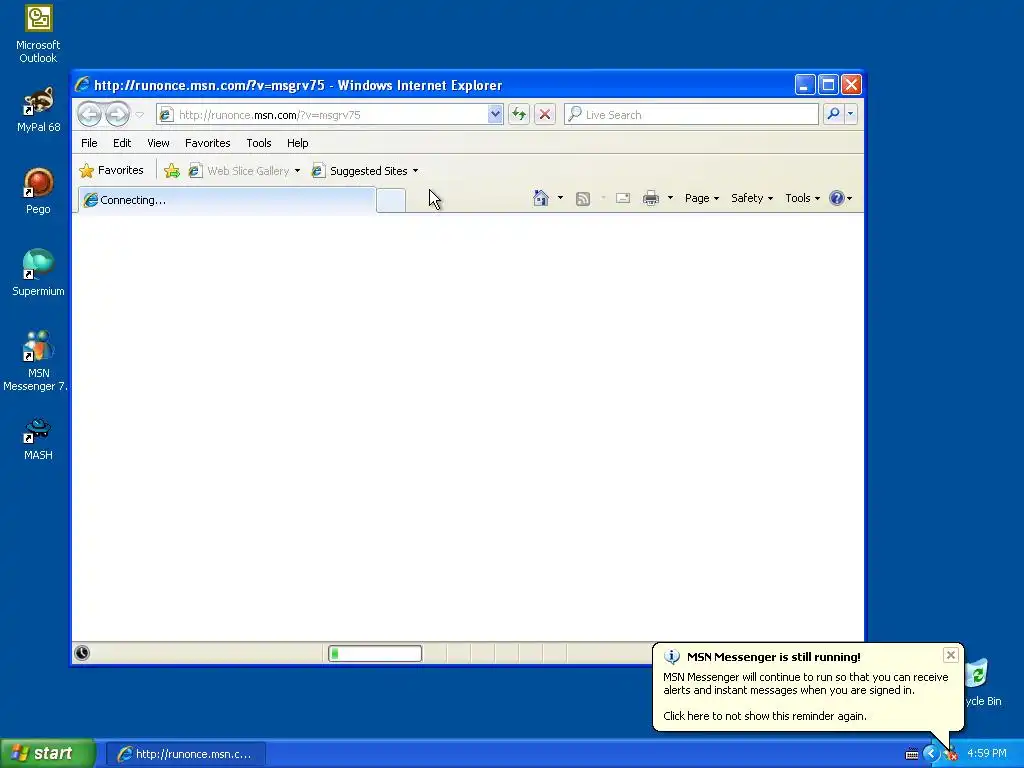This screenshot has height=768, width=1024.
Task: Click the 4:59 PM taskbar clock
Action: (986, 754)
